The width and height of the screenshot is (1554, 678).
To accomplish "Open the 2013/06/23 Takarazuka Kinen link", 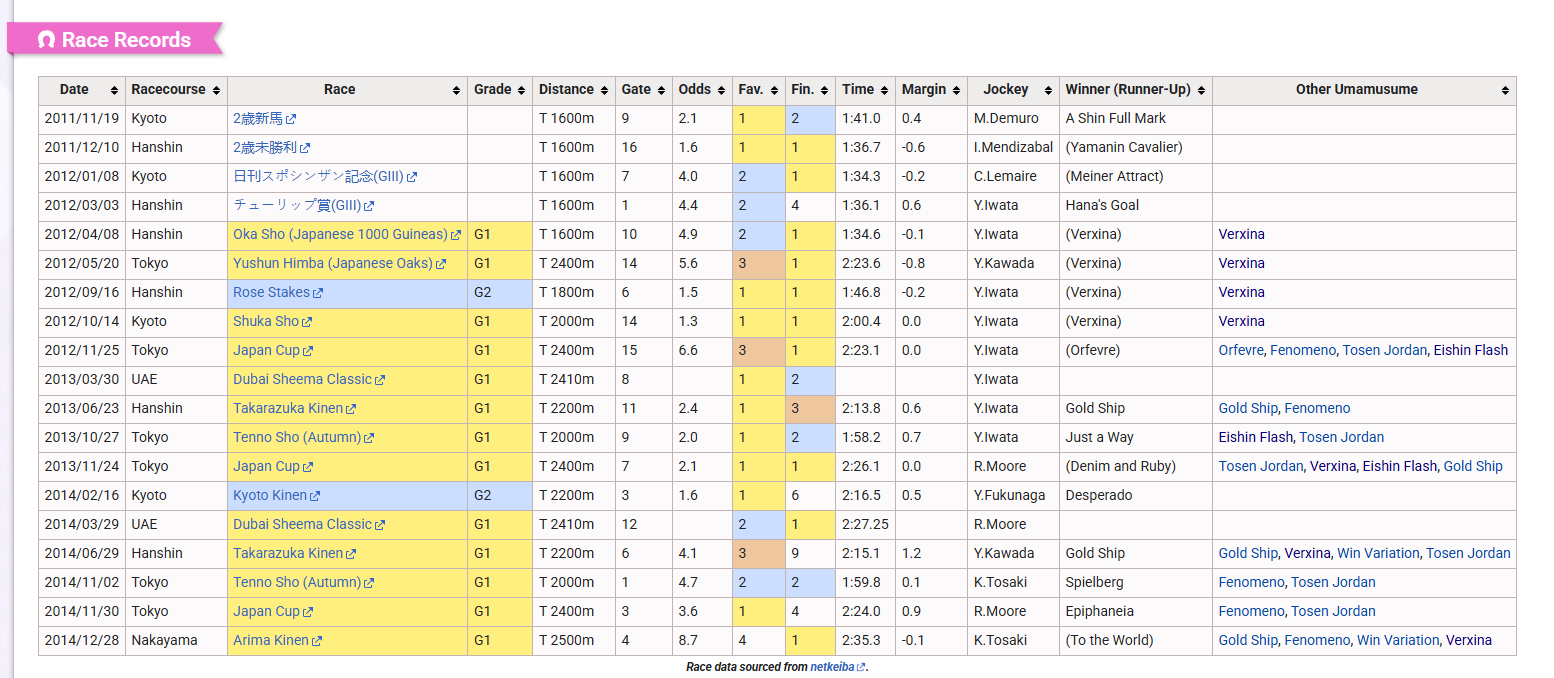I will (x=294, y=408).
